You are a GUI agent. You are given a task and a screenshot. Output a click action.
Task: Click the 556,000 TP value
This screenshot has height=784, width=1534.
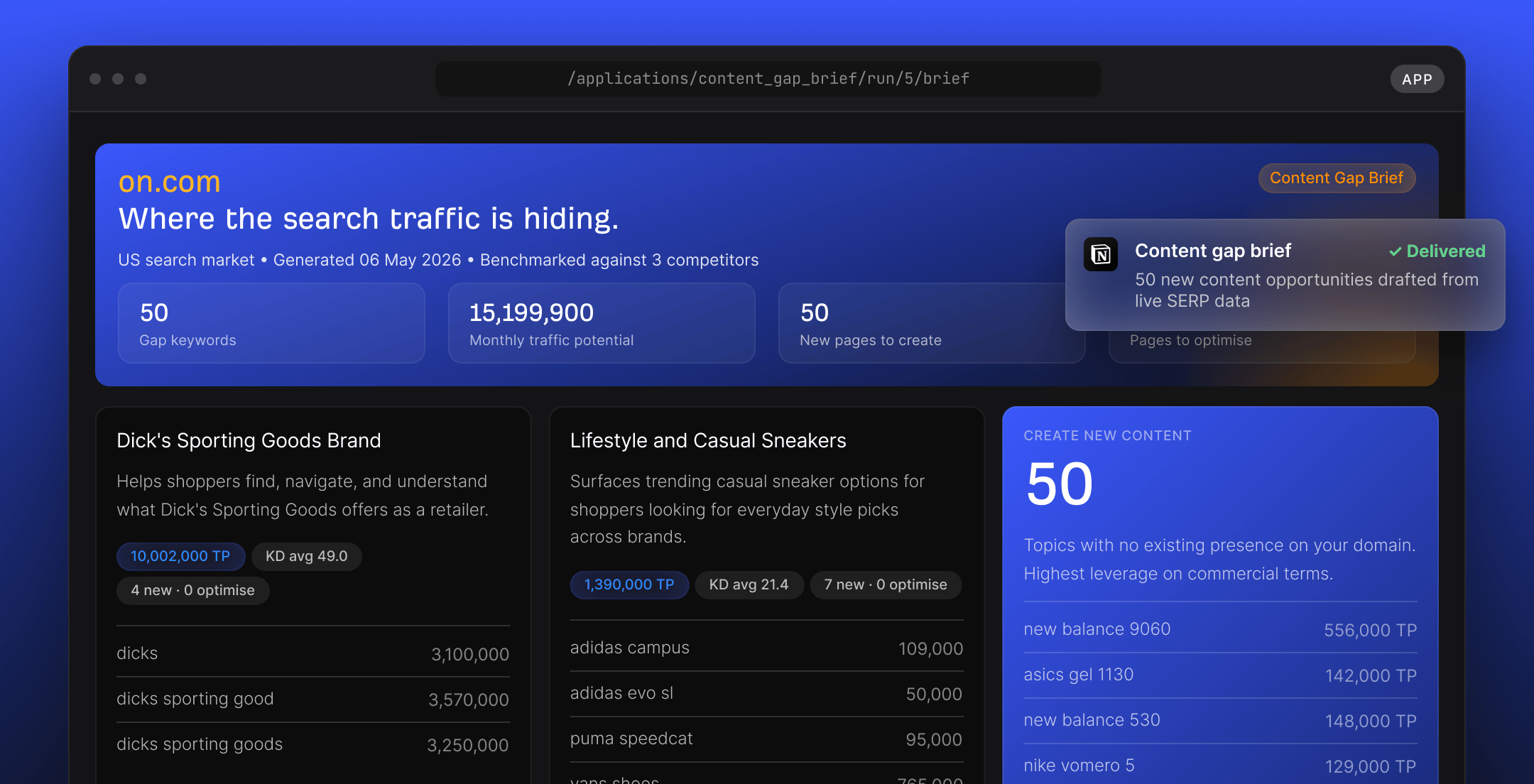point(1371,630)
